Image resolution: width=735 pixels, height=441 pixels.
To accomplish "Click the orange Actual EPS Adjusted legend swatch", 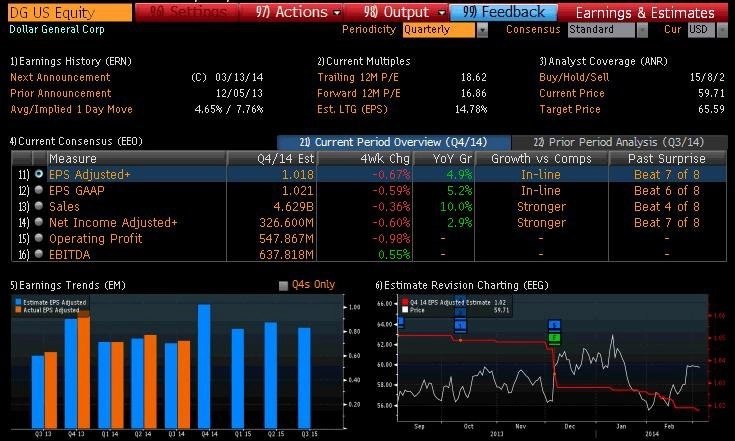I will (x=18, y=310).
